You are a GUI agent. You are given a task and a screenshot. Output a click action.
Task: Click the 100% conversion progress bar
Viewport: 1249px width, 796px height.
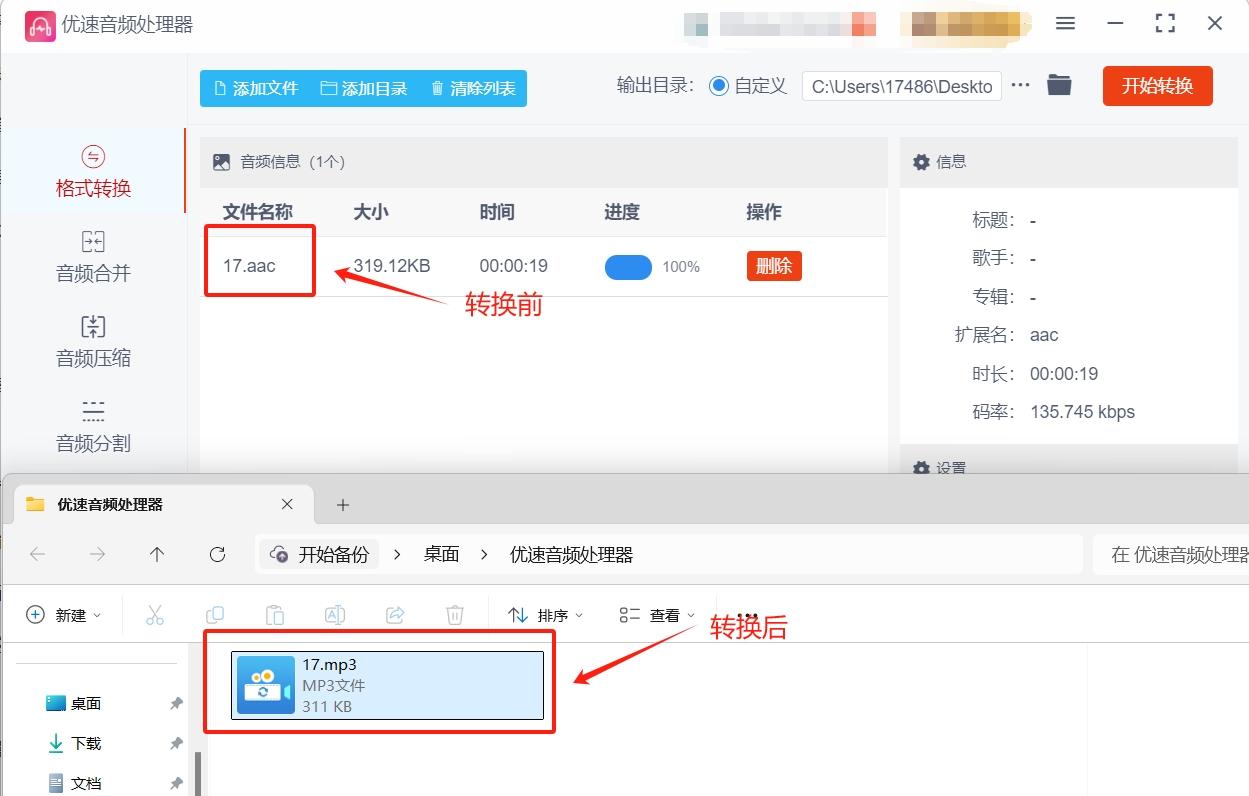[x=628, y=267]
